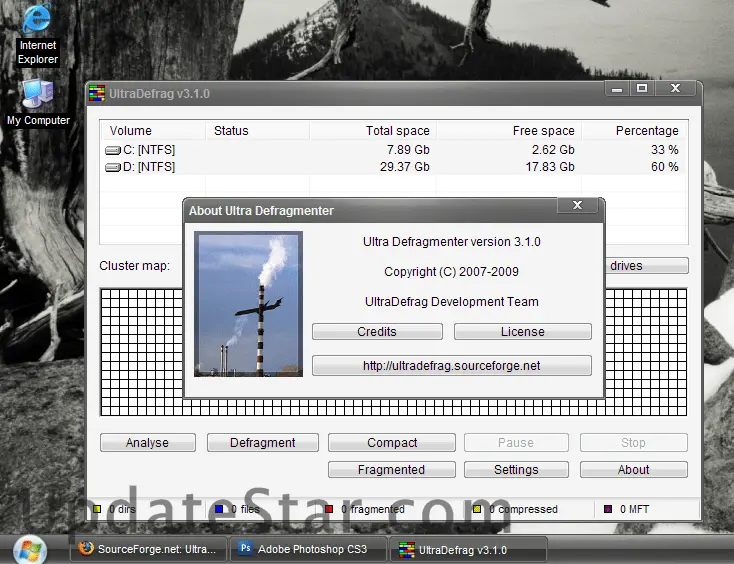Click the yellow compressed legend swatch
Image resolution: width=734 pixels, height=564 pixels.
477,509
